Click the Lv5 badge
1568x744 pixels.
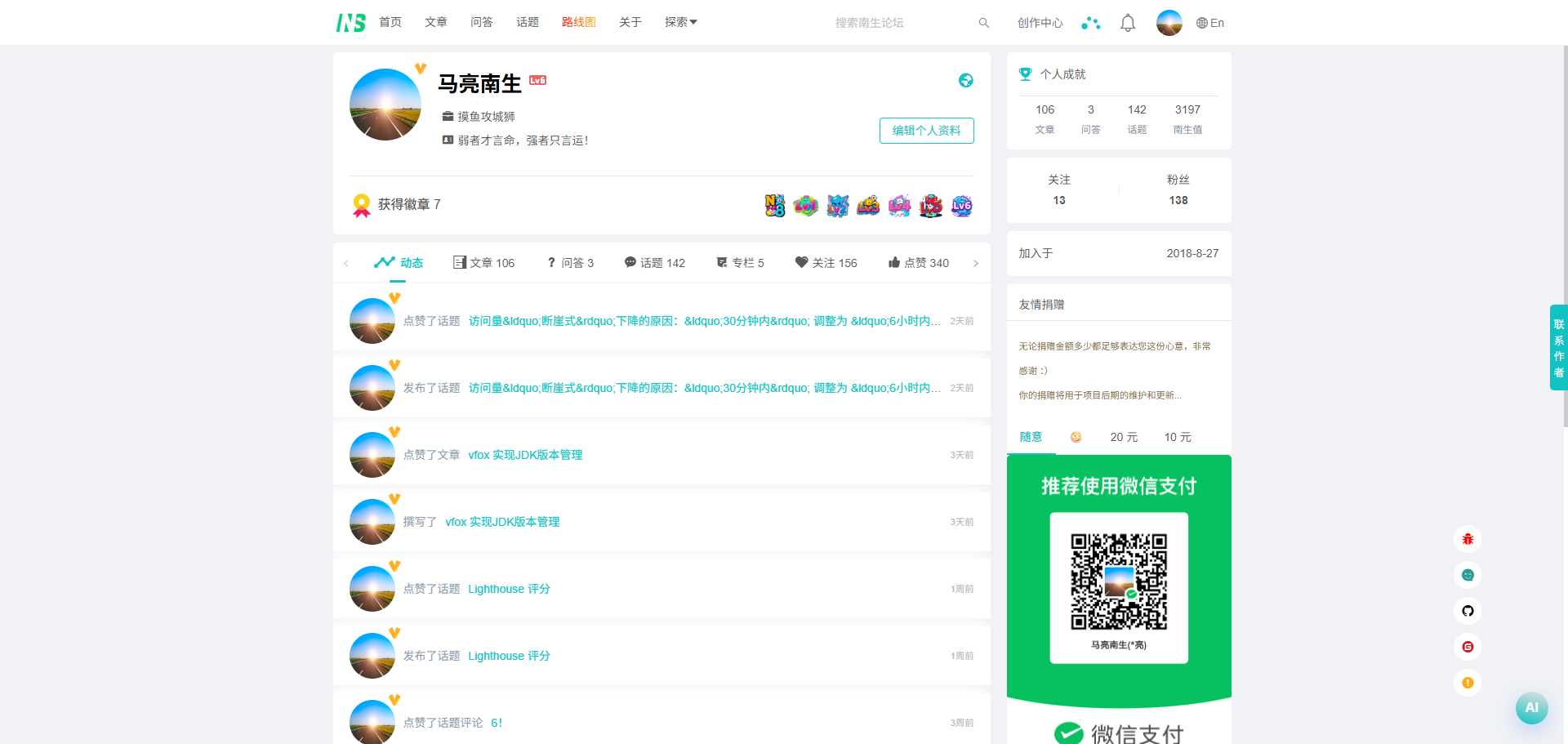point(931,205)
